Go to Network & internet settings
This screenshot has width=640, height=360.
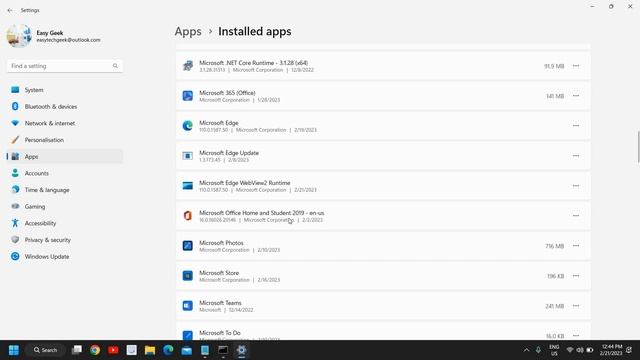64,123
